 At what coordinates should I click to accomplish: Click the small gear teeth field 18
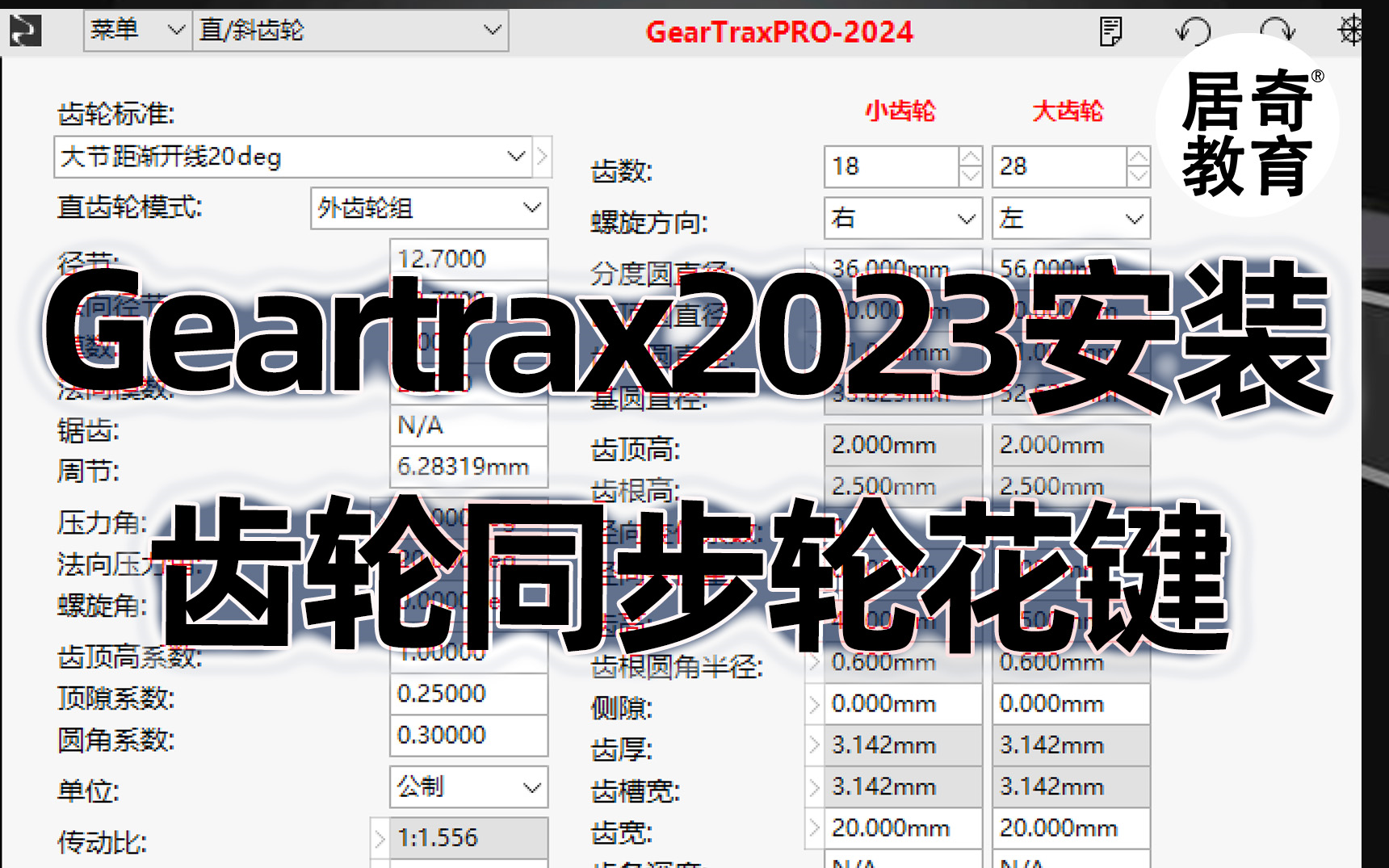pos(892,166)
